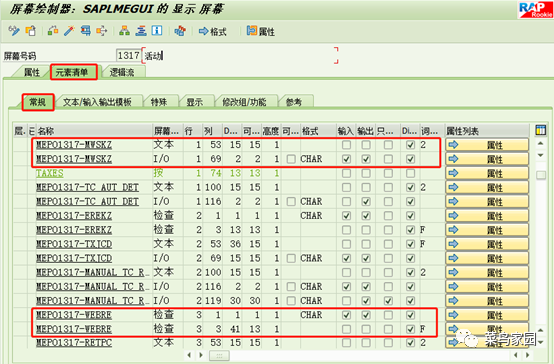
Task: Toggle 输入 checkbox in MWSKZ I/O row
Action: click(347, 159)
